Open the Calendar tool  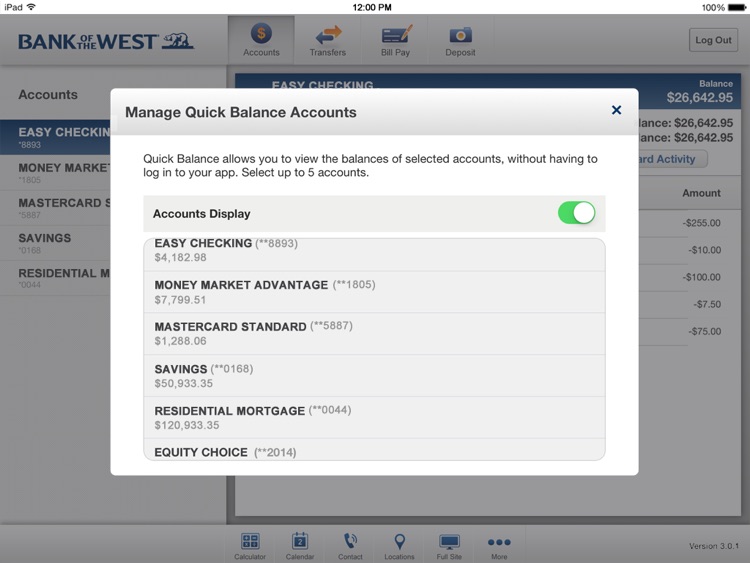(x=300, y=546)
